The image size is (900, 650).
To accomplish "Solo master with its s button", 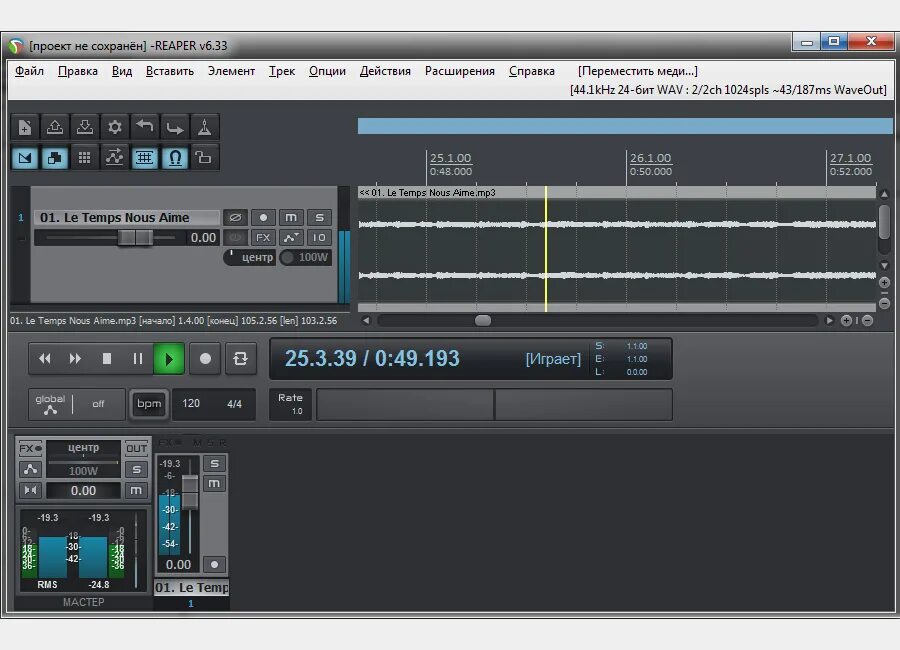I will point(136,470).
